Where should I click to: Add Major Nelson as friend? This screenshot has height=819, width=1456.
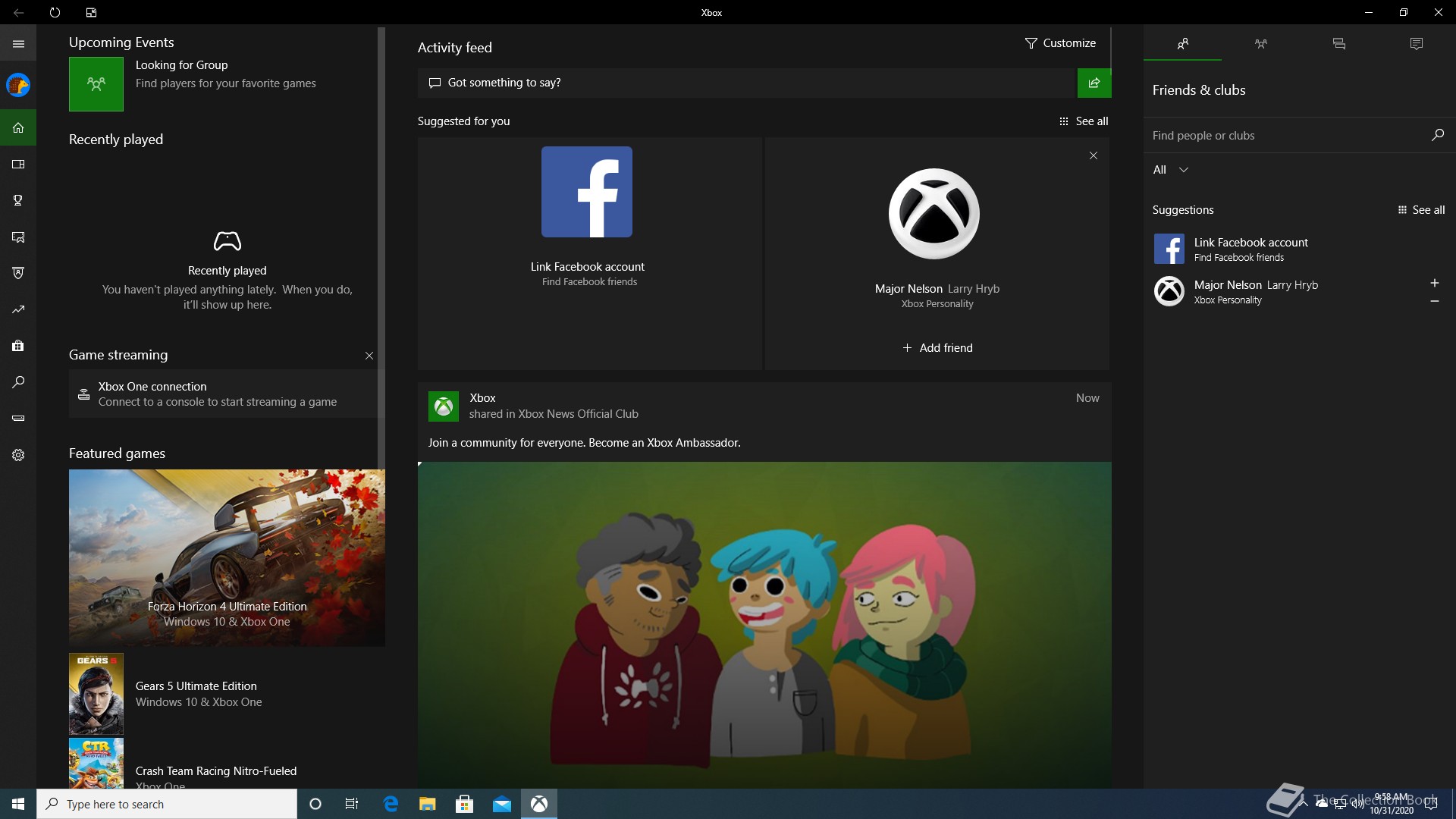937,348
